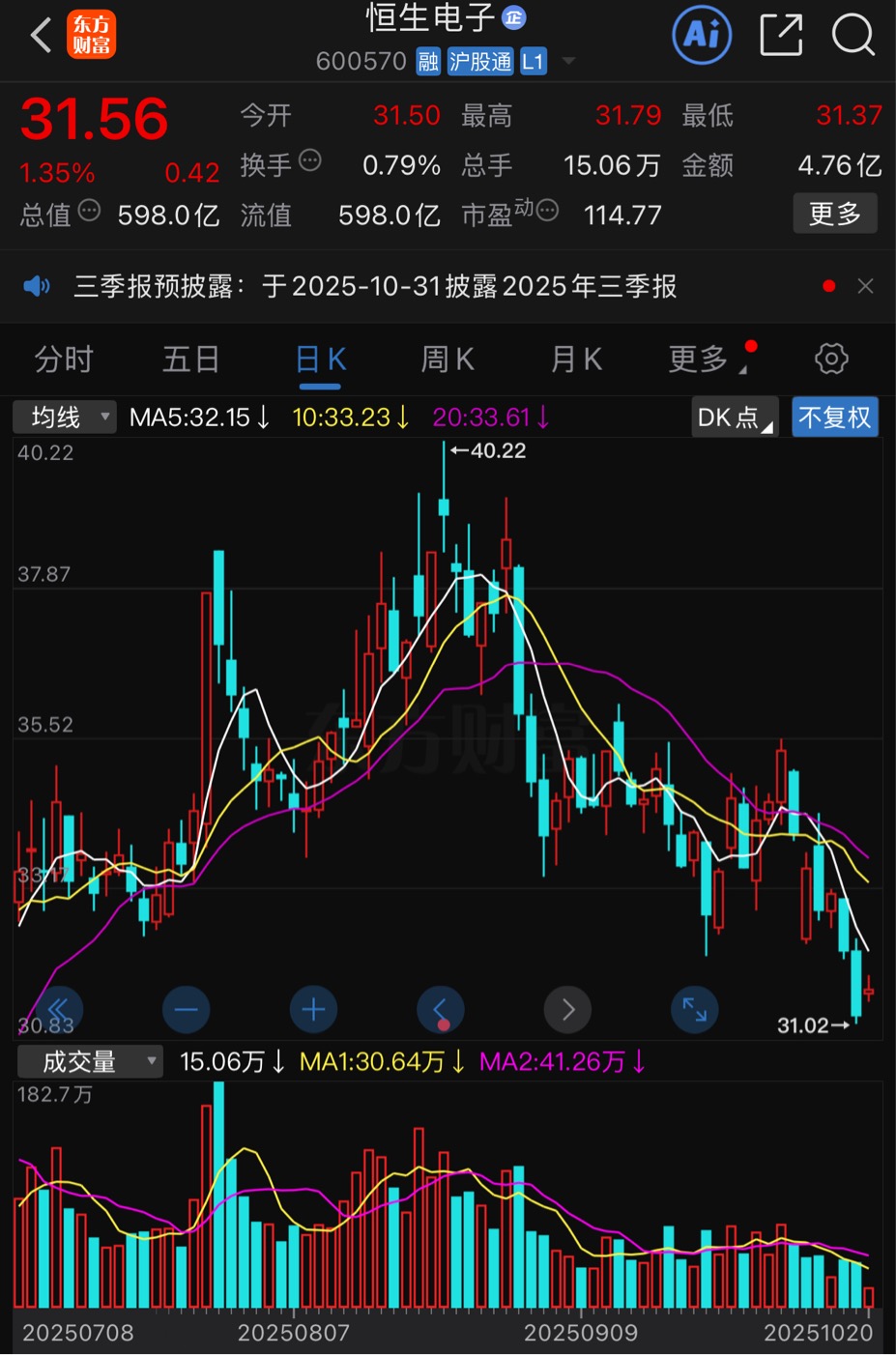
Task: Tap the MA1:30.64万 volume value
Action: pos(383,1062)
